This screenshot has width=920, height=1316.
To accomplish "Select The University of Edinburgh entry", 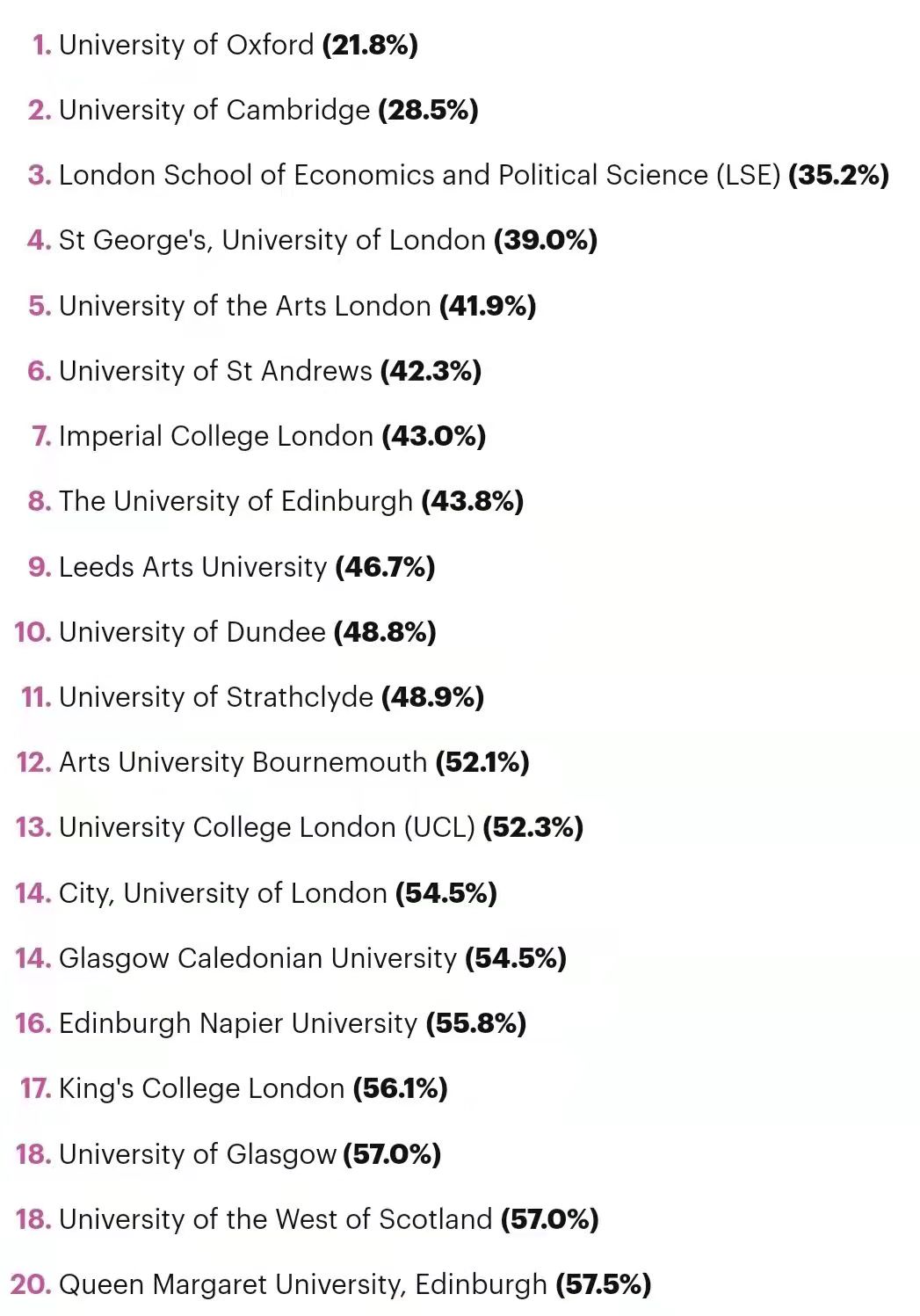I will (x=276, y=501).
